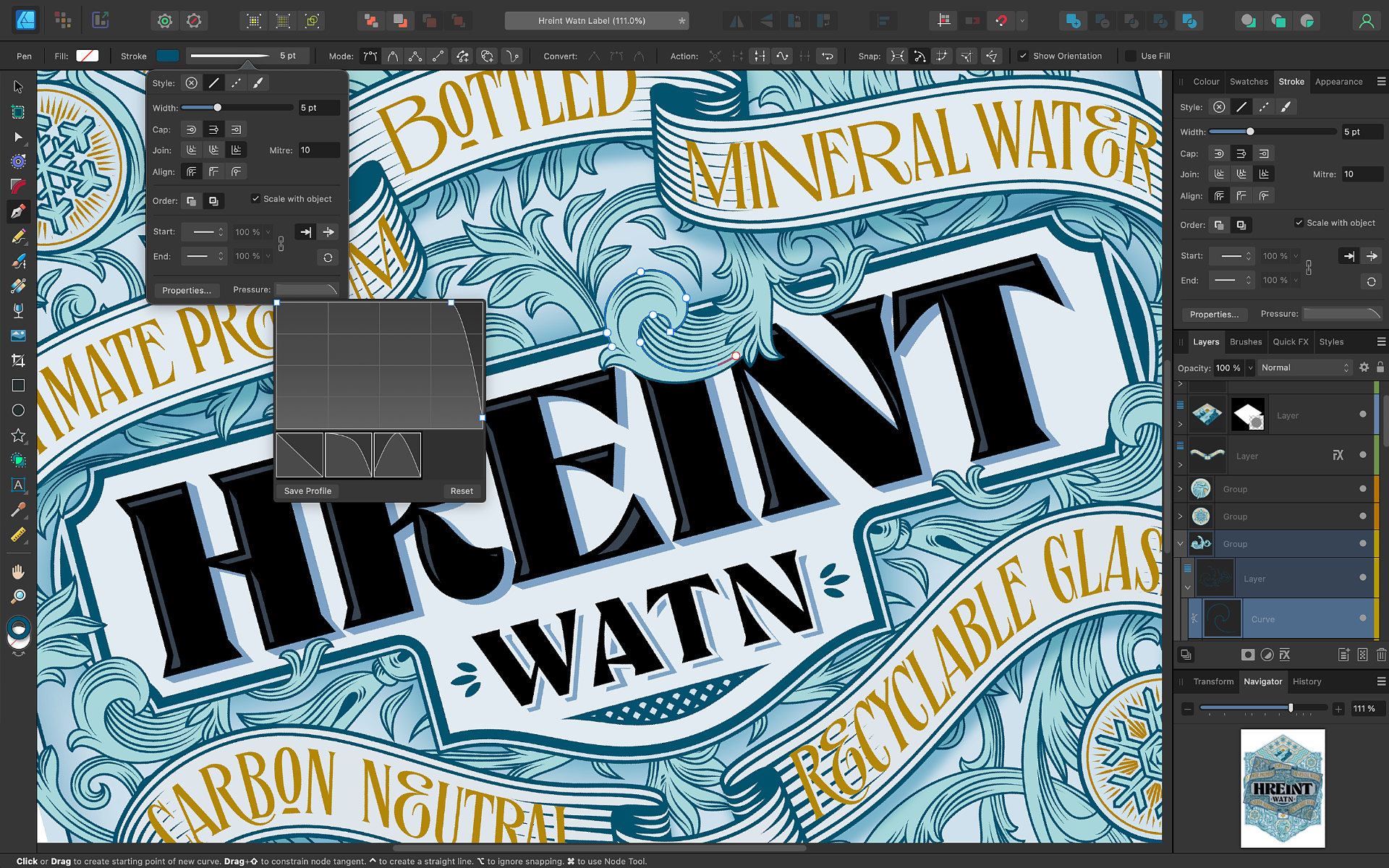The image size is (1389, 868).
Task: Select the Star shape tool
Action: point(18,435)
